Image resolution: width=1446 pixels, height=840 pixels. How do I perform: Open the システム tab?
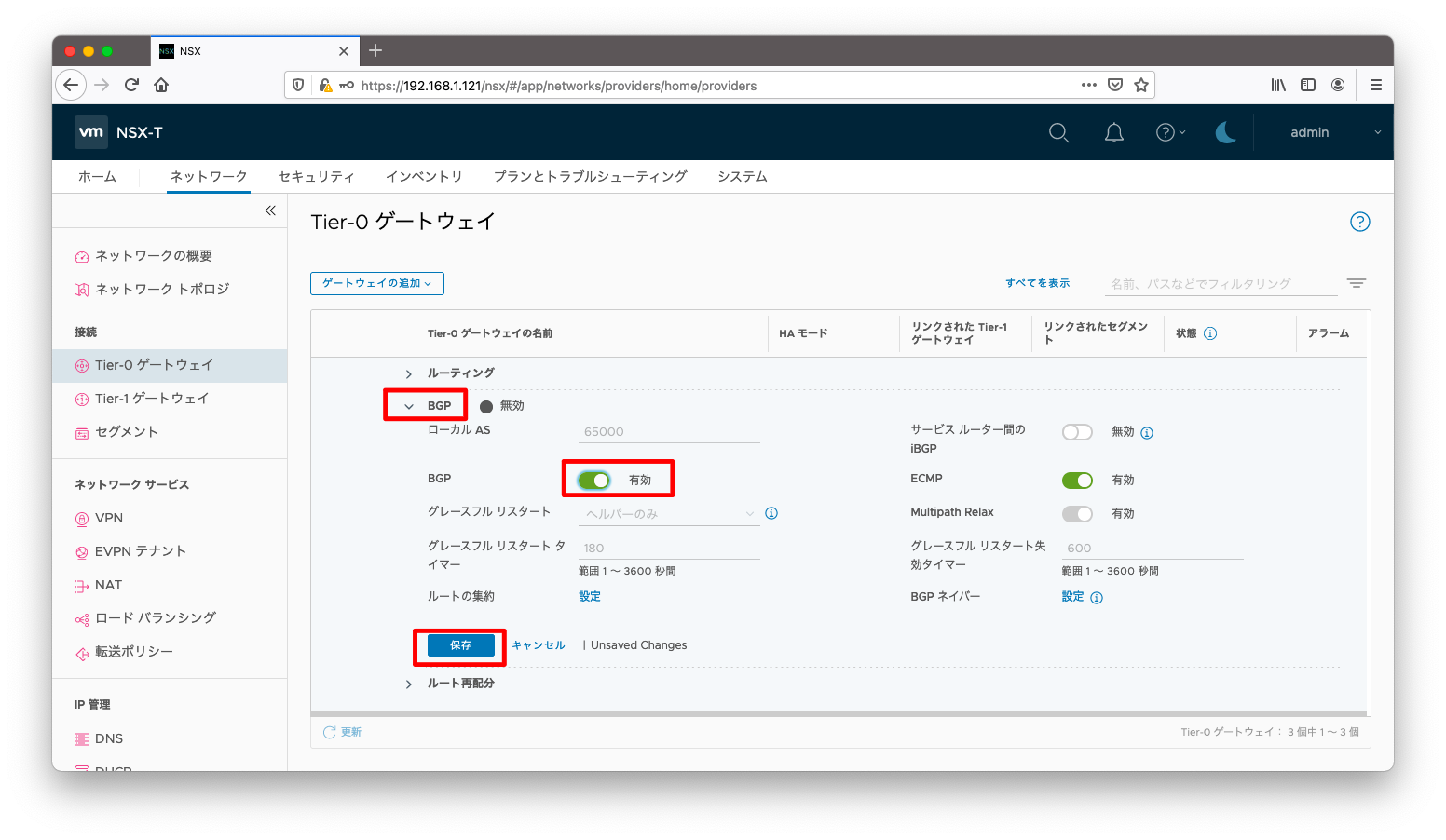(x=743, y=176)
